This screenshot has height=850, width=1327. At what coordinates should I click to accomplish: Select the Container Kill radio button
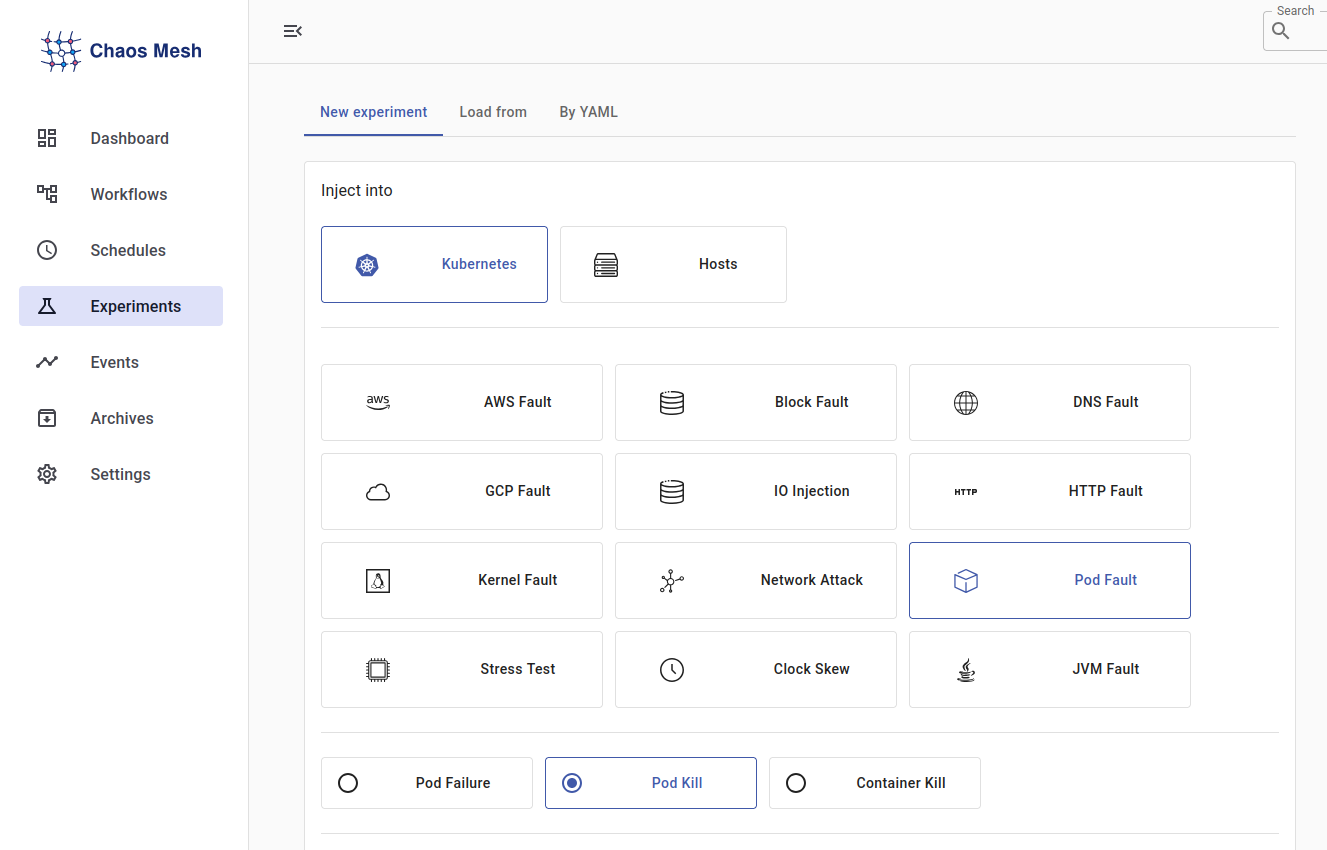pos(796,783)
